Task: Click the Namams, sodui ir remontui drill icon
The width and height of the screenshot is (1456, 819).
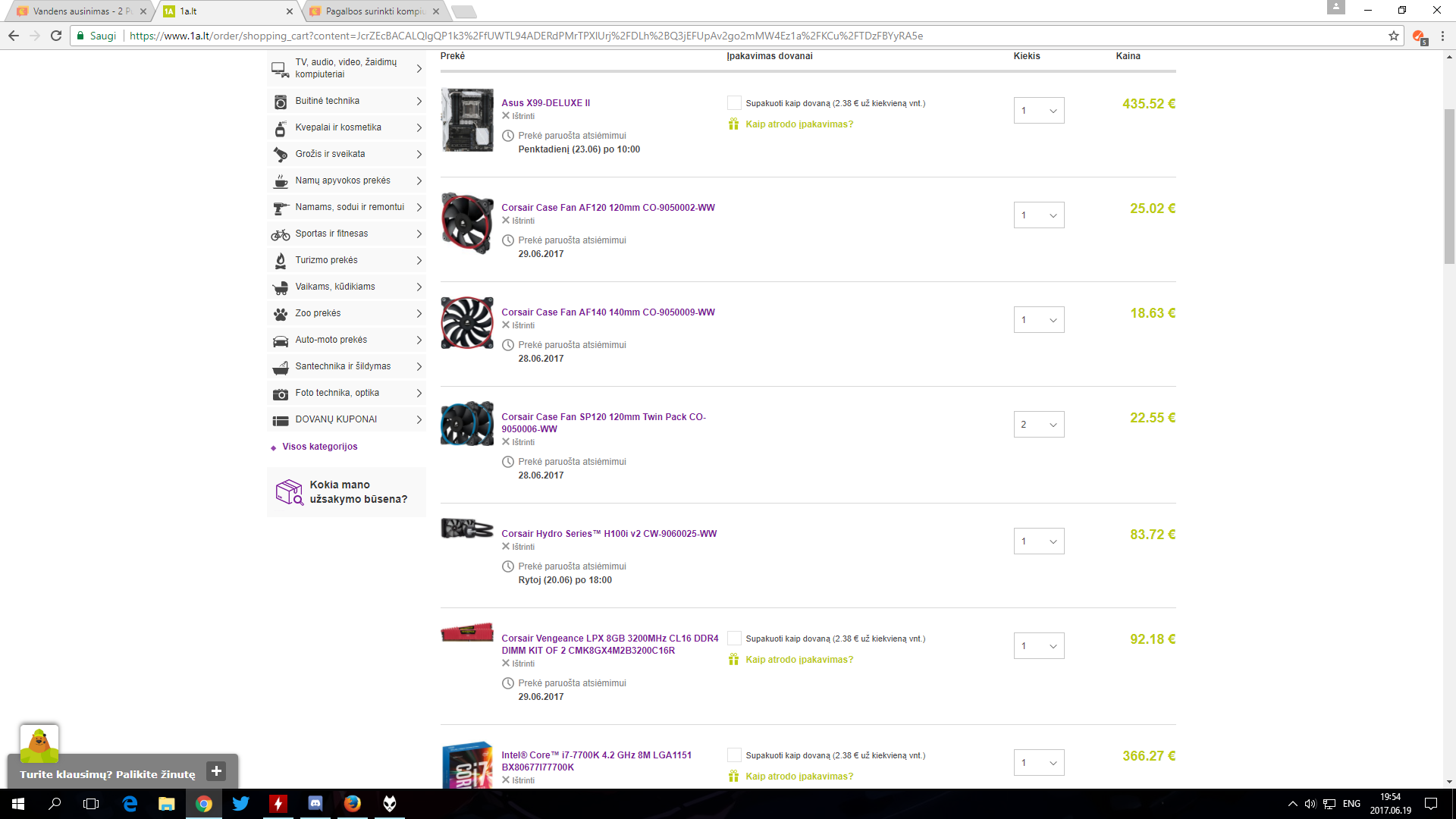Action: click(281, 208)
